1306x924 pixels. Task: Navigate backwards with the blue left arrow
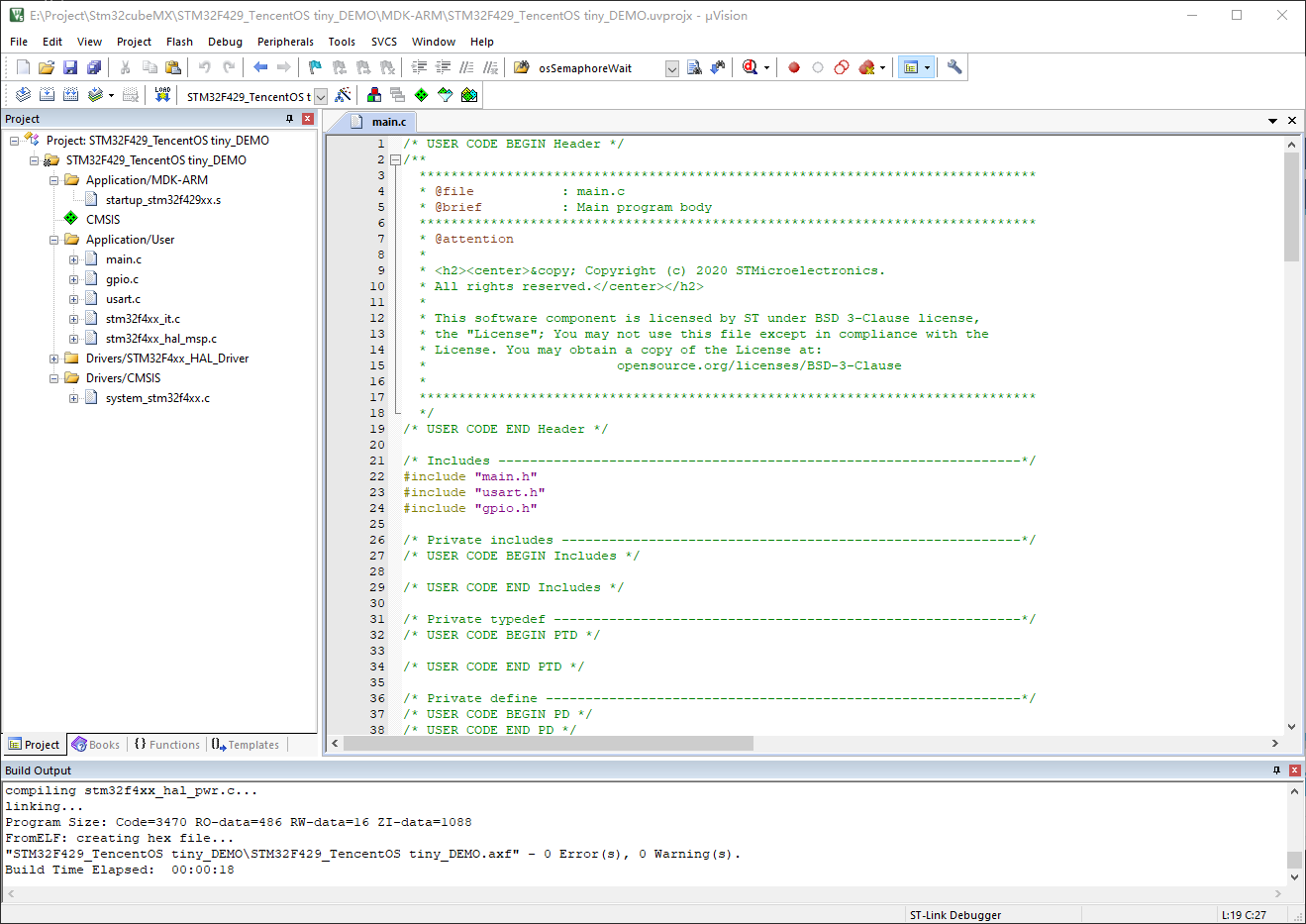pos(260,67)
